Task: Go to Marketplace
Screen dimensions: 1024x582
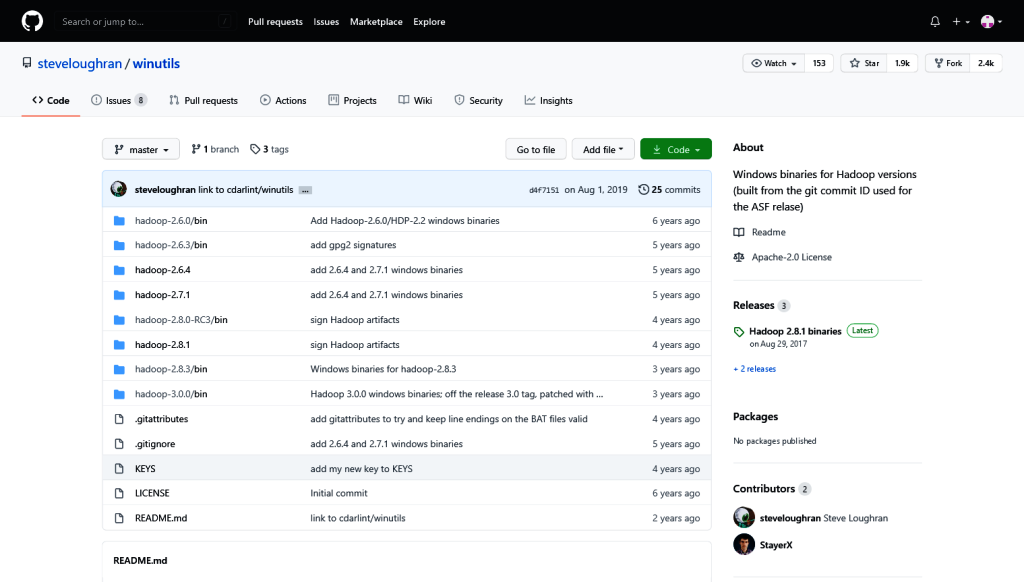Action: 376,22
